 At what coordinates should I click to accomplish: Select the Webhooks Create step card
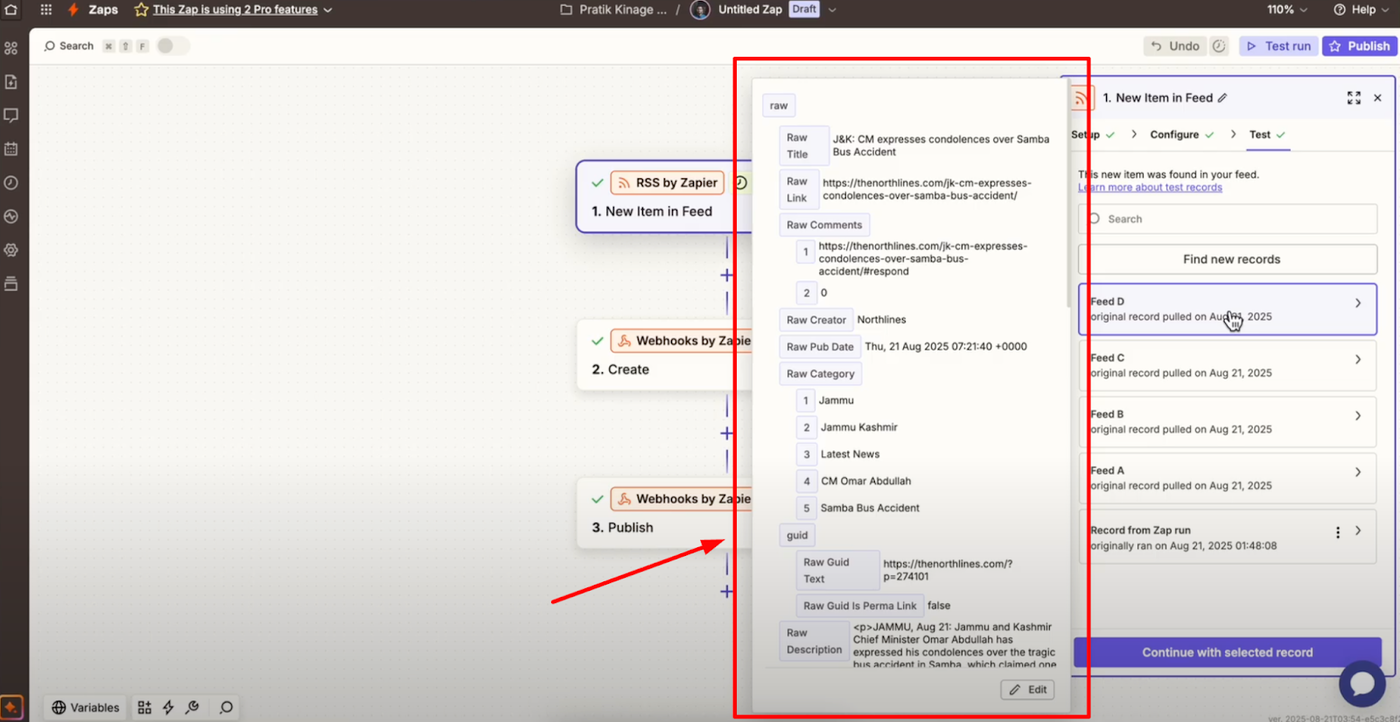[x=664, y=355]
